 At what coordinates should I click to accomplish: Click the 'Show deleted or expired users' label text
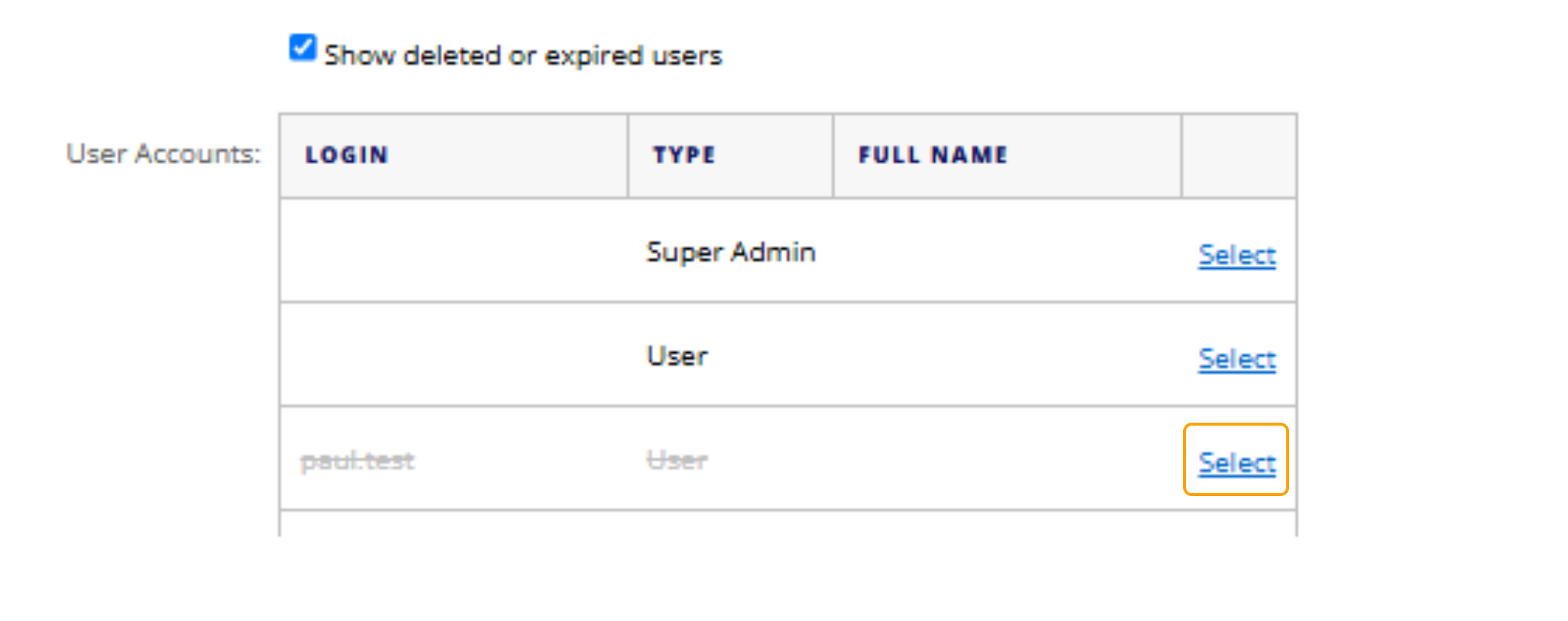click(523, 56)
